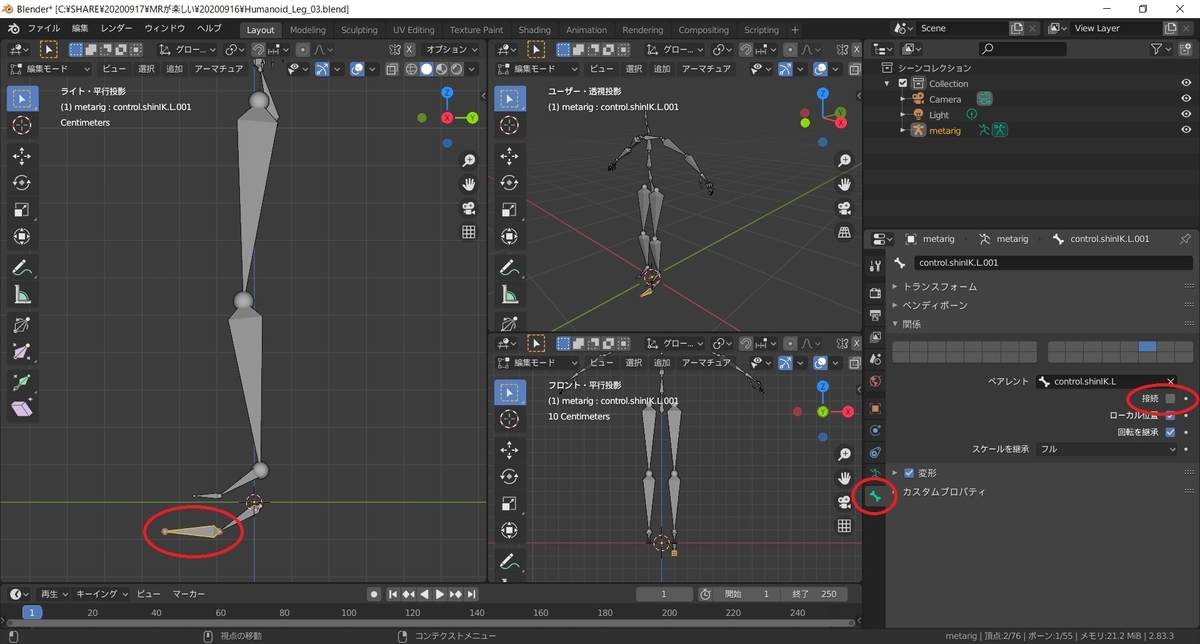Screen dimensions: 1200x644
Task: Click the timeline frame scrubber at frame 1
Action: (x=32, y=612)
